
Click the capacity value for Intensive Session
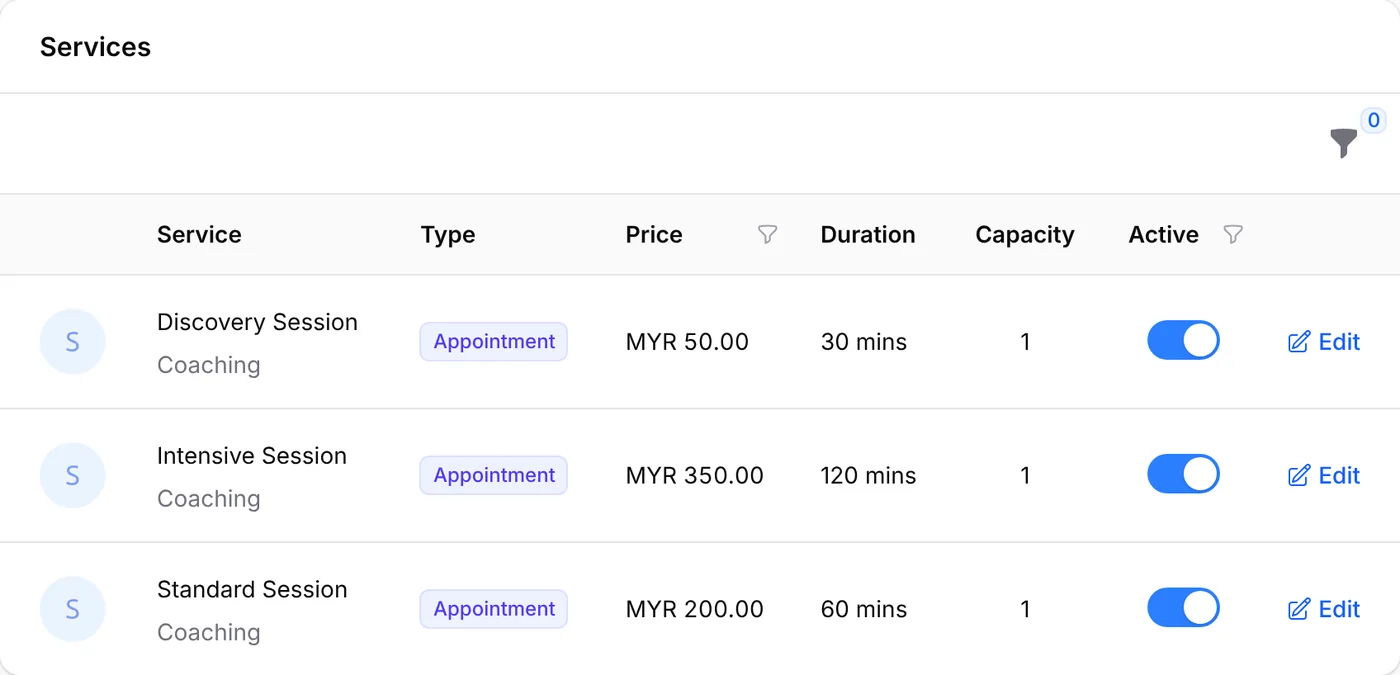click(1025, 476)
